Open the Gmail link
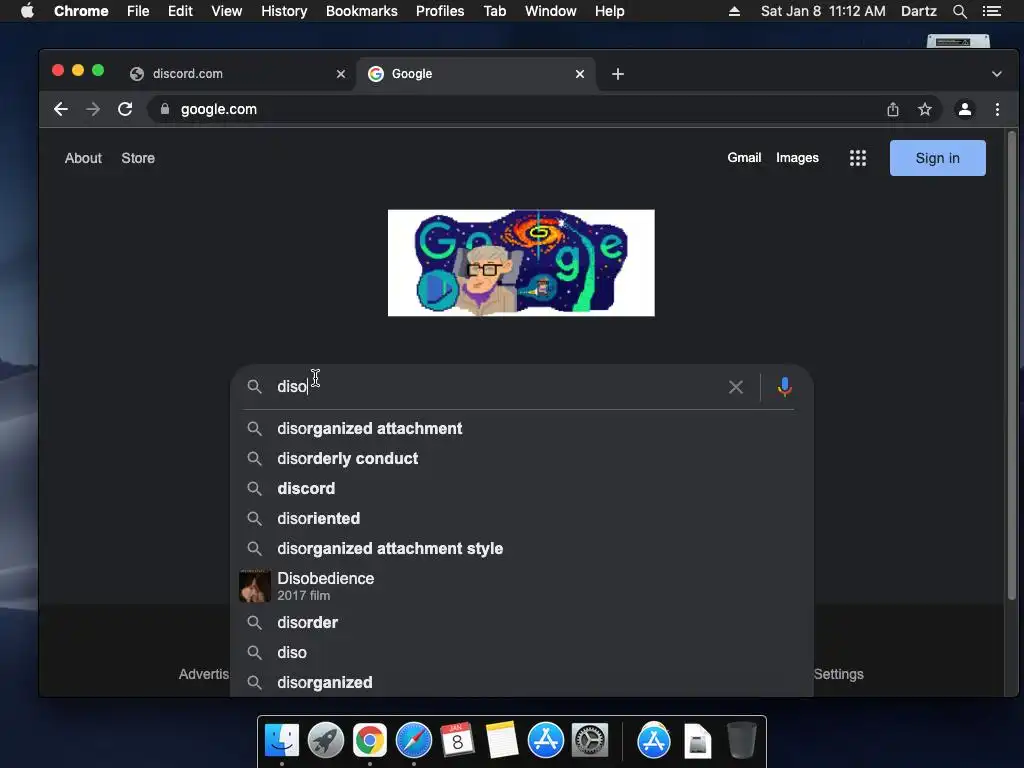Viewport: 1024px width, 768px height. pyautogui.click(x=744, y=157)
